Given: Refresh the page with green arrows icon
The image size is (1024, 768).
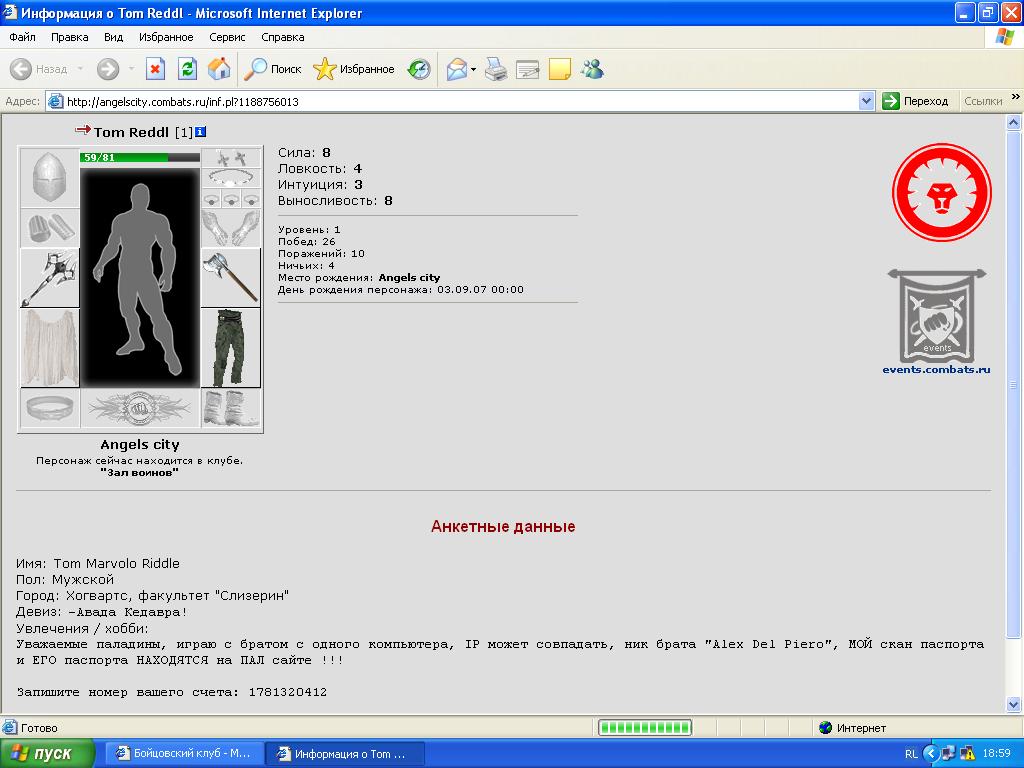Looking at the screenshot, I should tap(187, 69).
